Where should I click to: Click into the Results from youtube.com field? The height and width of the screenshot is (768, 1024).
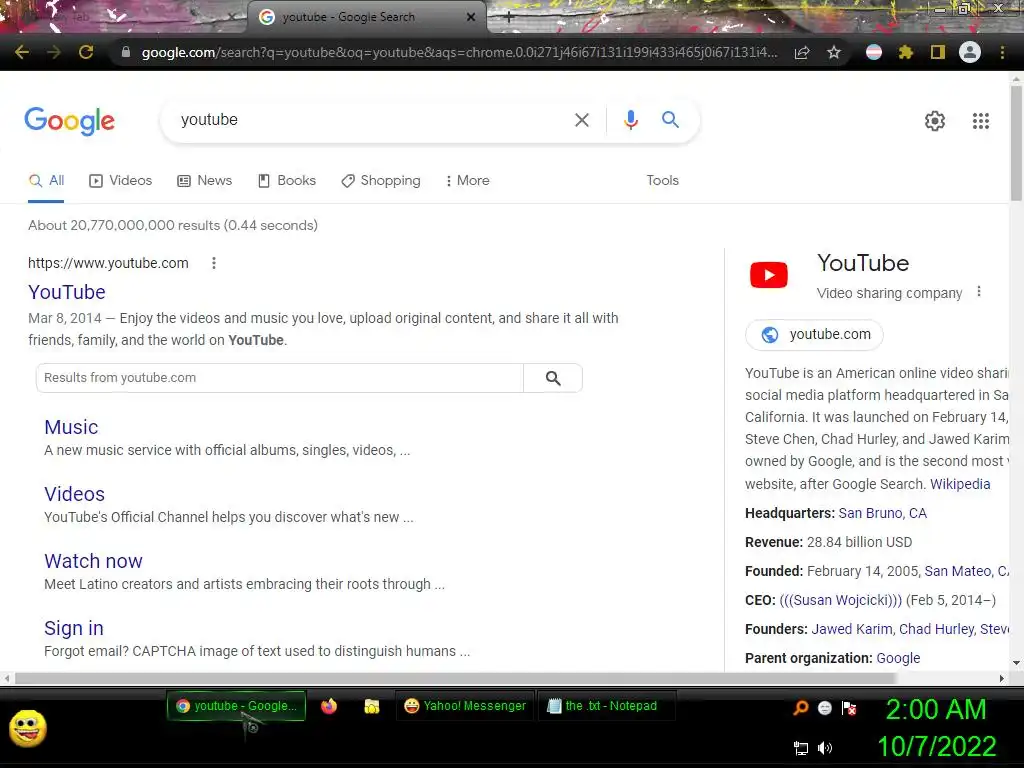pyautogui.click(x=280, y=378)
